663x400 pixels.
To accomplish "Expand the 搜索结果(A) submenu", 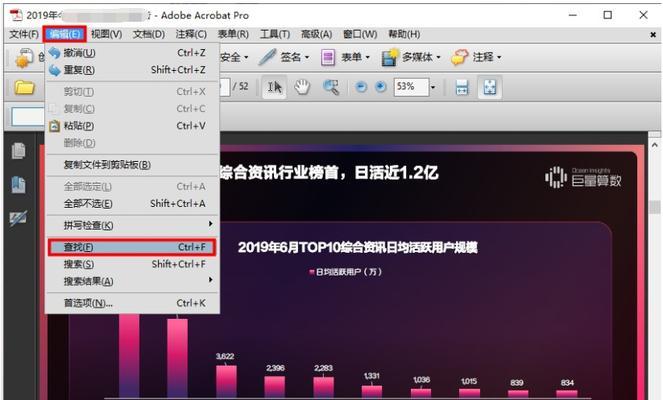I will [x=132, y=281].
